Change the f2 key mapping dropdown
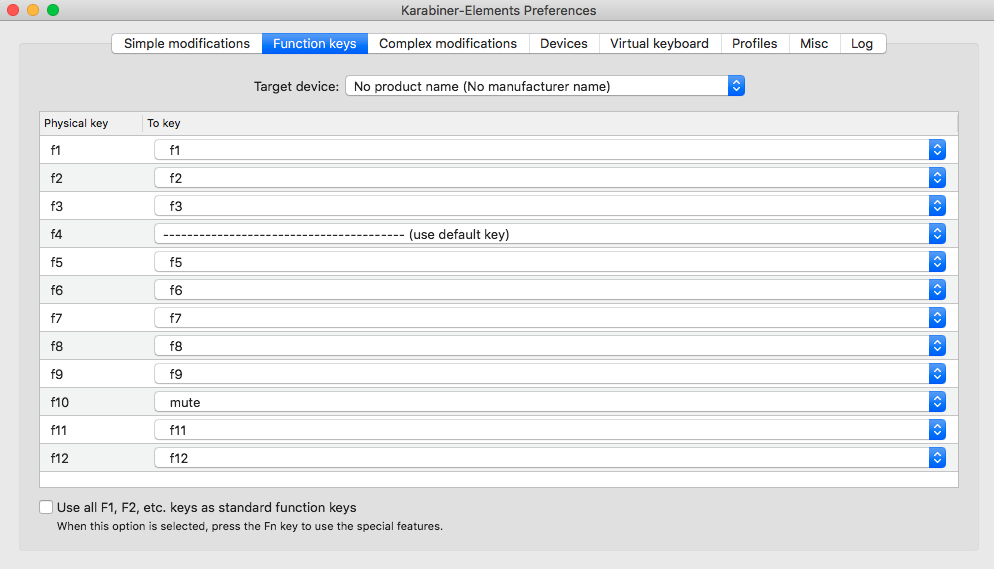Viewport: 994px width, 569px height. [550, 178]
